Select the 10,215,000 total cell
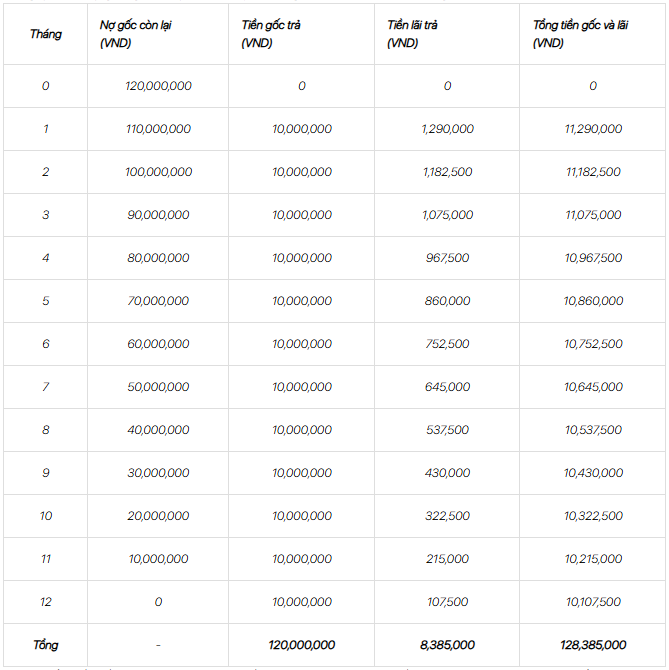Screen dimensions: 669x670 click(593, 559)
